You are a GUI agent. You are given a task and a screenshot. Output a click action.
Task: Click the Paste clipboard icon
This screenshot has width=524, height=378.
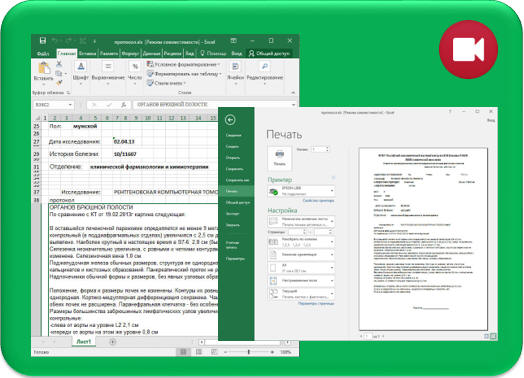pos(44,68)
